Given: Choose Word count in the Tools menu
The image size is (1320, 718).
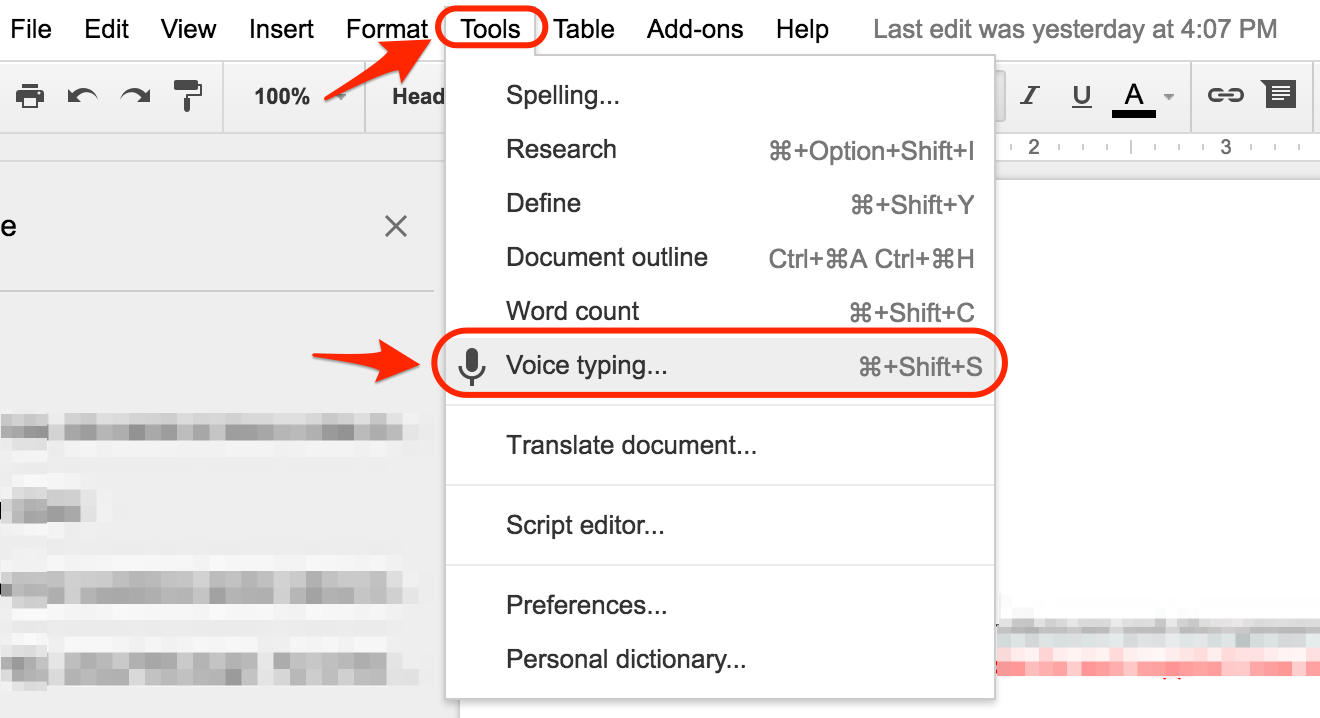Looking at the screenshot, I should click(572, 310).
